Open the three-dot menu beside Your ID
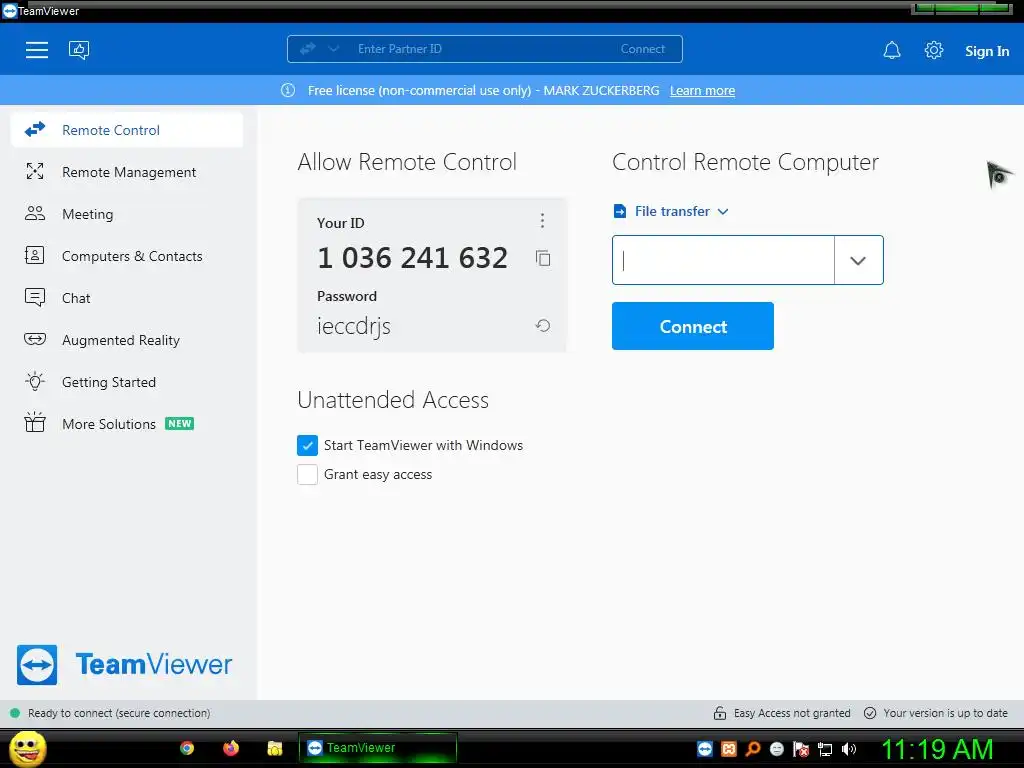 point(542,220)
